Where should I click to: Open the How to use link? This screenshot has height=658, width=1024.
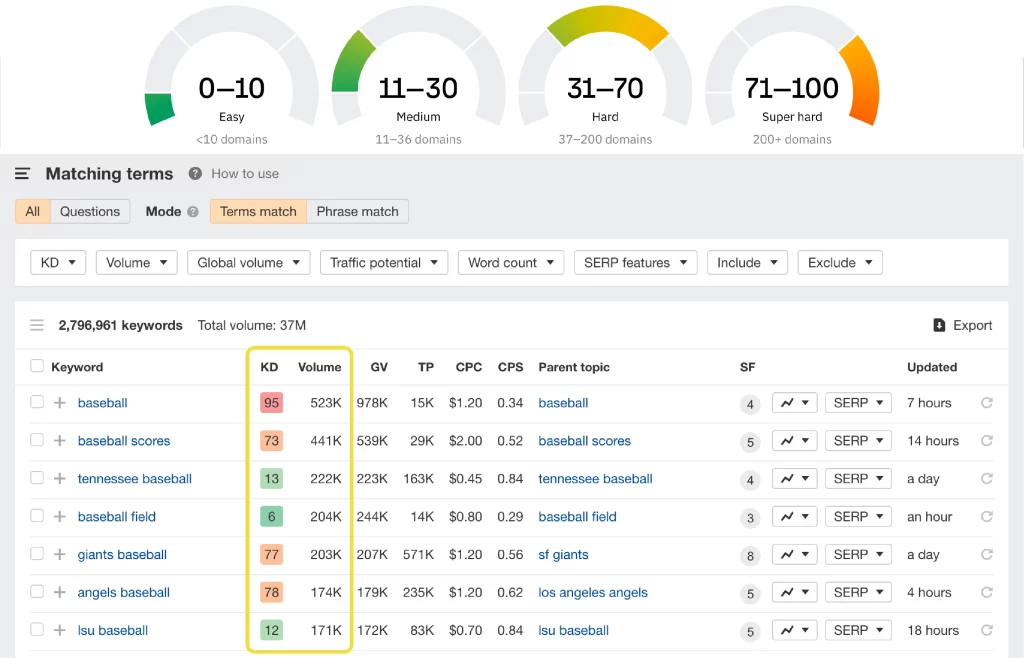pos(245,174)
